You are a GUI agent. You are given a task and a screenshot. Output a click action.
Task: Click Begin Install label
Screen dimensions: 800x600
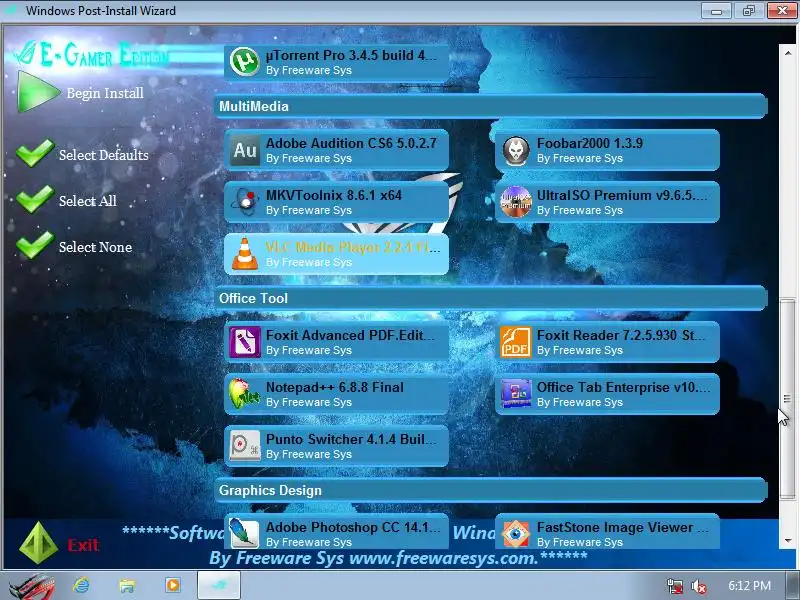[x=105, y=93]
